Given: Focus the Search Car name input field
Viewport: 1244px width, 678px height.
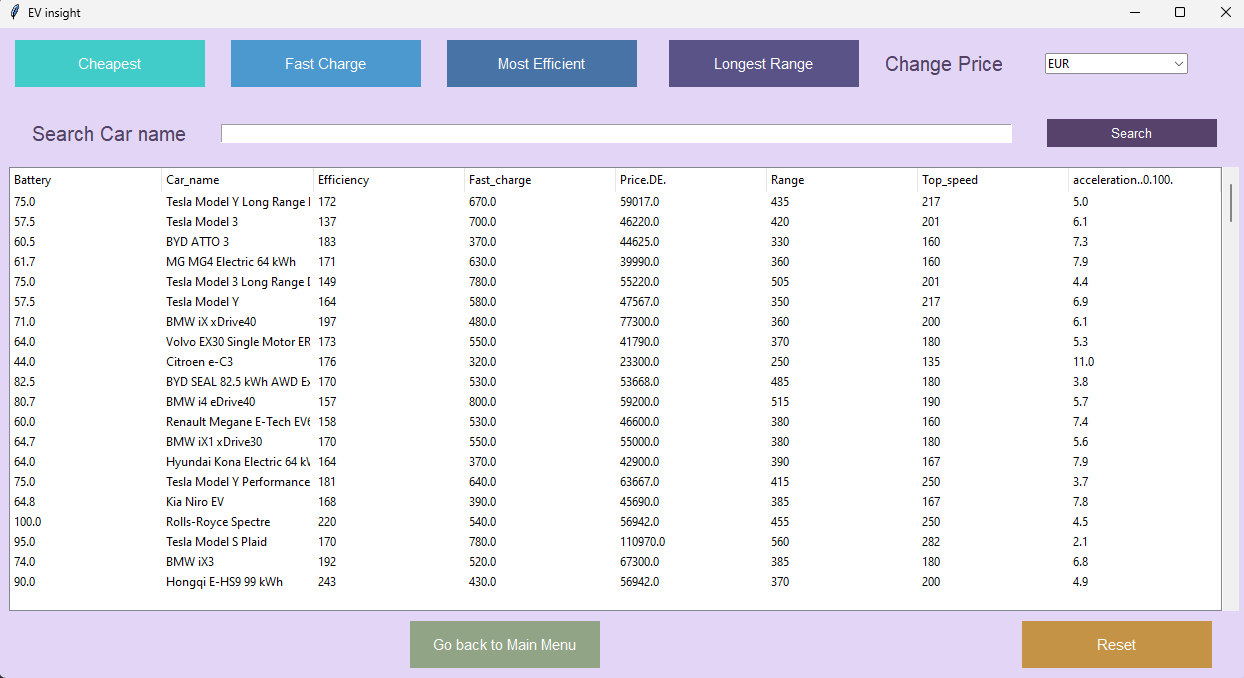Looking at the screenshot, I should pyautogui.click(x=616, y=133).
